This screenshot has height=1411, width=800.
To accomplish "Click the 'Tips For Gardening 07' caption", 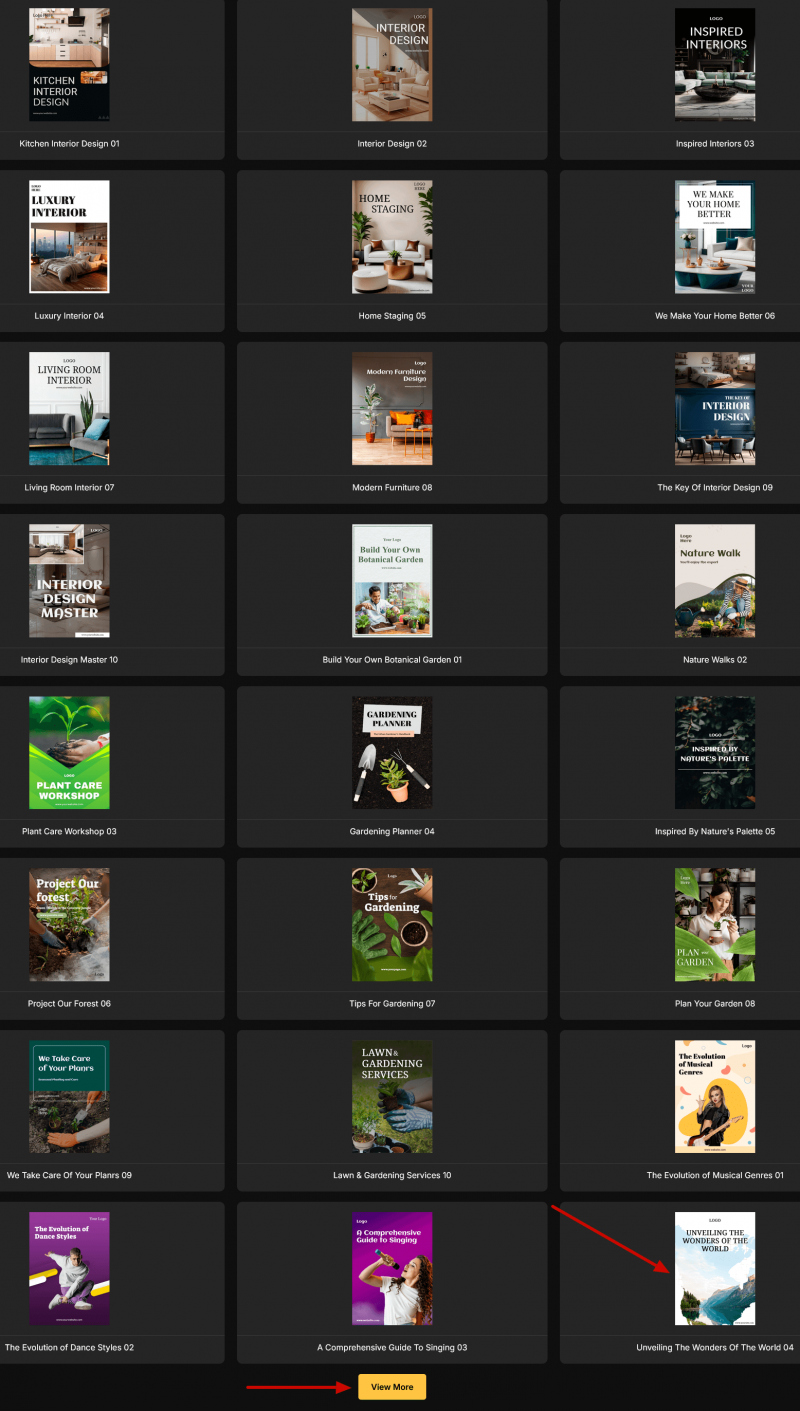I will pos(392,1004).
